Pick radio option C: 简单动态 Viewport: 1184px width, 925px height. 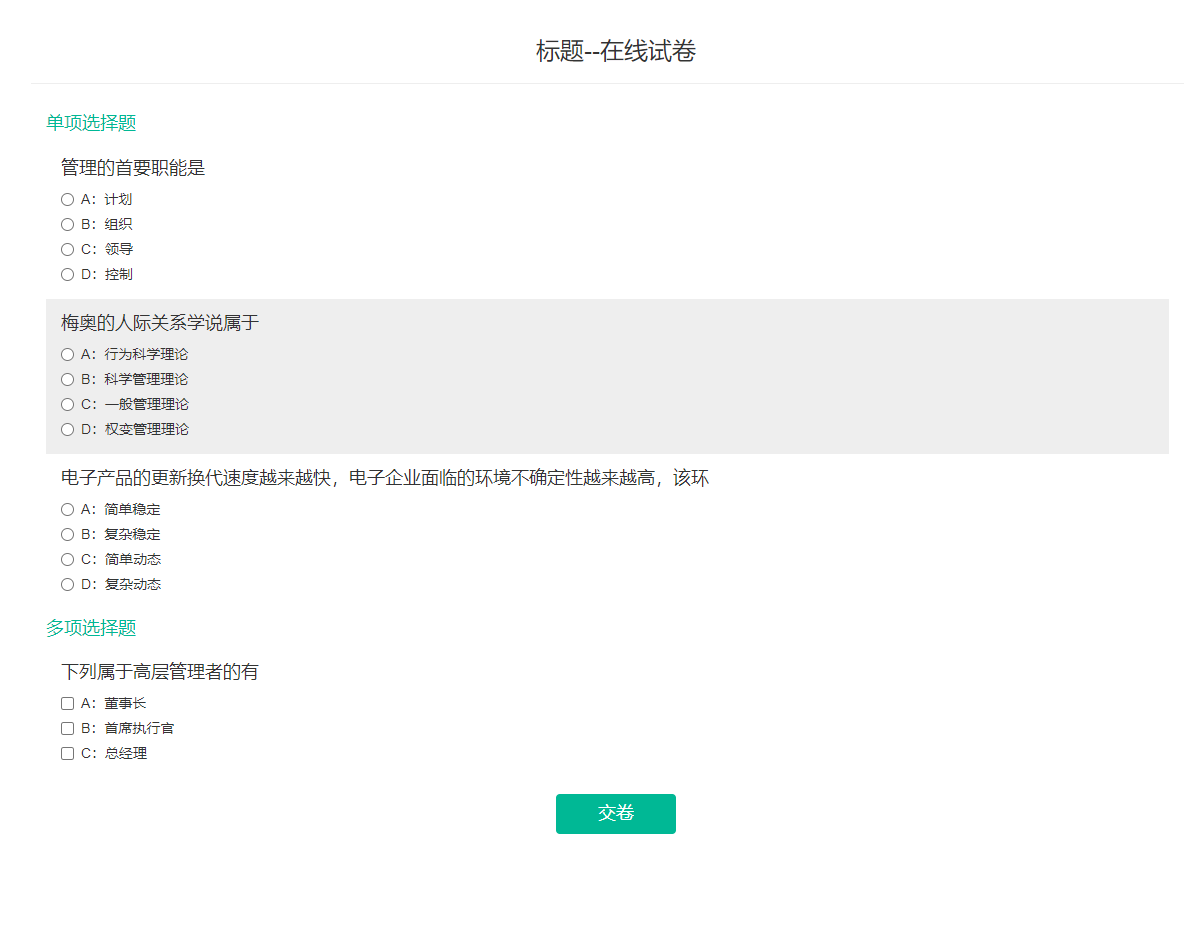coord(67,559)
